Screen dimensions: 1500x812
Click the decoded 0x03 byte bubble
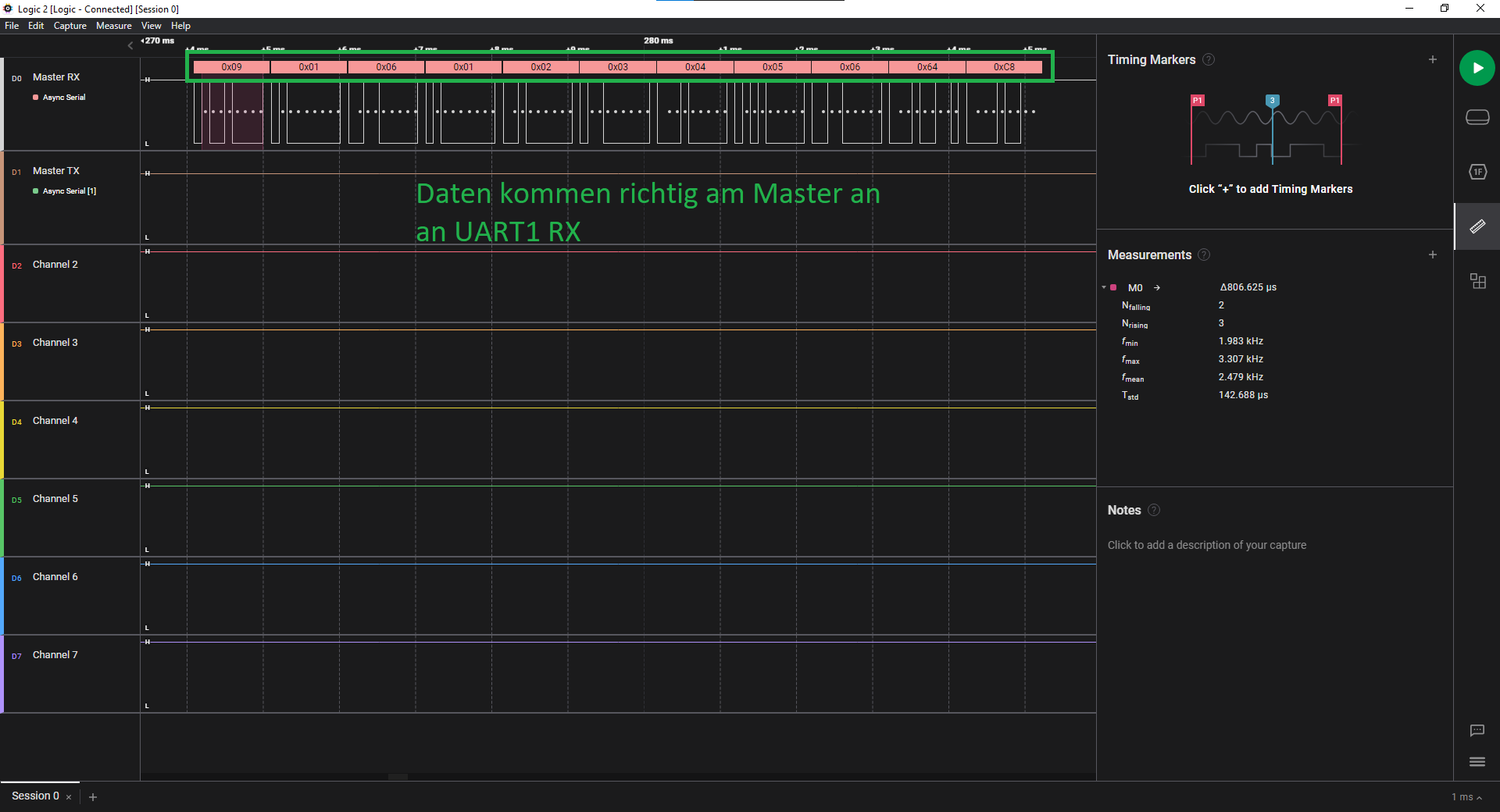click(x=618, y=67)
